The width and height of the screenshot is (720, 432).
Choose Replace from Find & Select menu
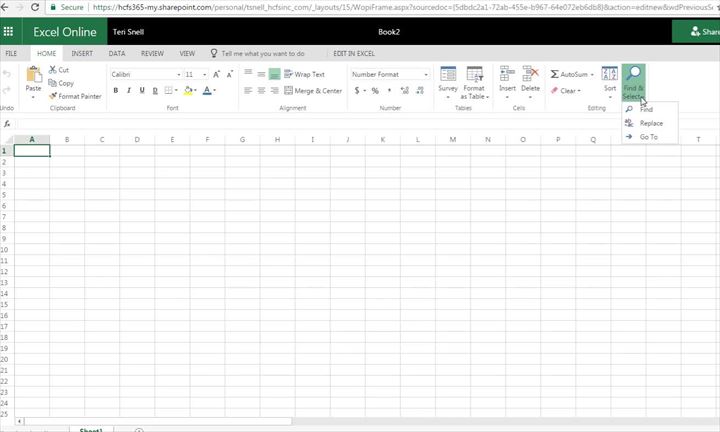point(651,123)
